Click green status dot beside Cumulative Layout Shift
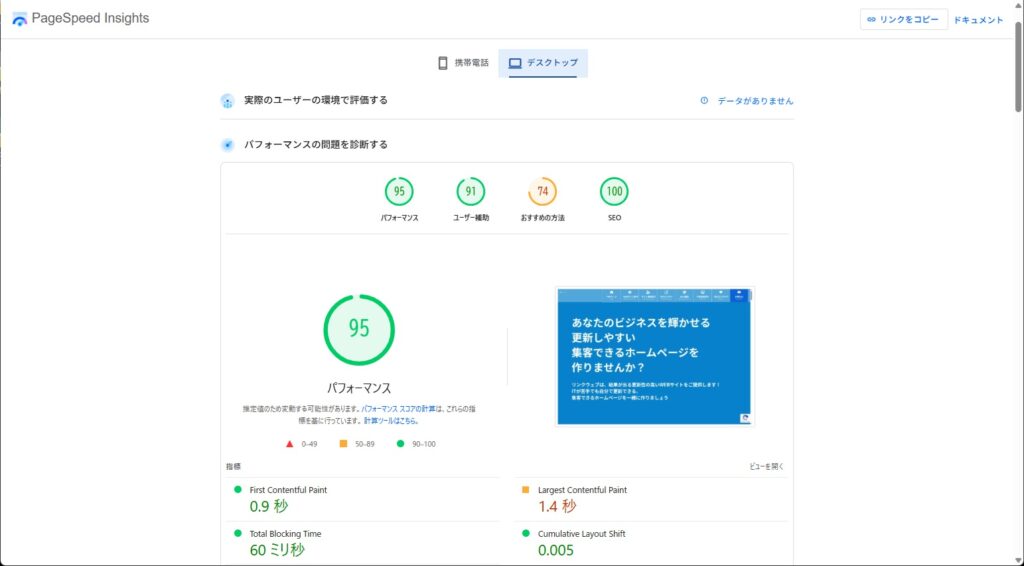 pos(526,533)
